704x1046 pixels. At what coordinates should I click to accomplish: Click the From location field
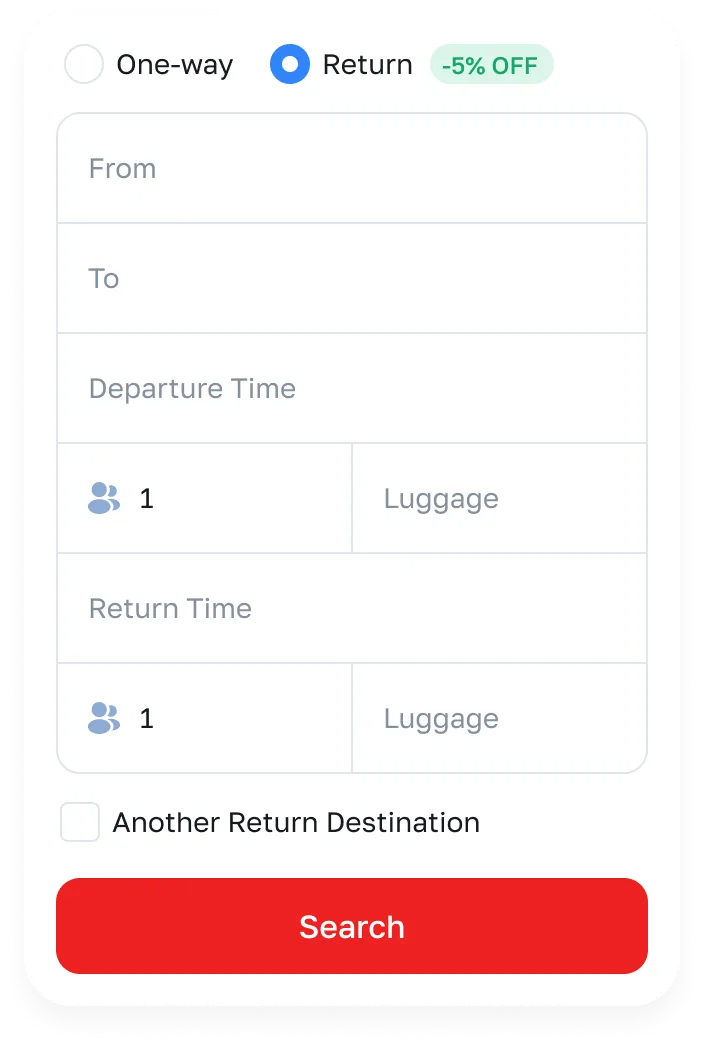352,168
